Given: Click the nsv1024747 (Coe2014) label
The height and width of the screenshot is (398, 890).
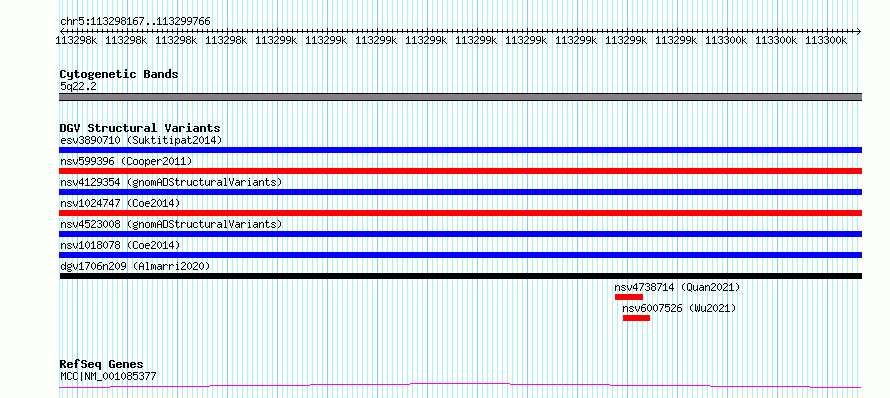Looking at the screenshot, I should click(120, 203).
